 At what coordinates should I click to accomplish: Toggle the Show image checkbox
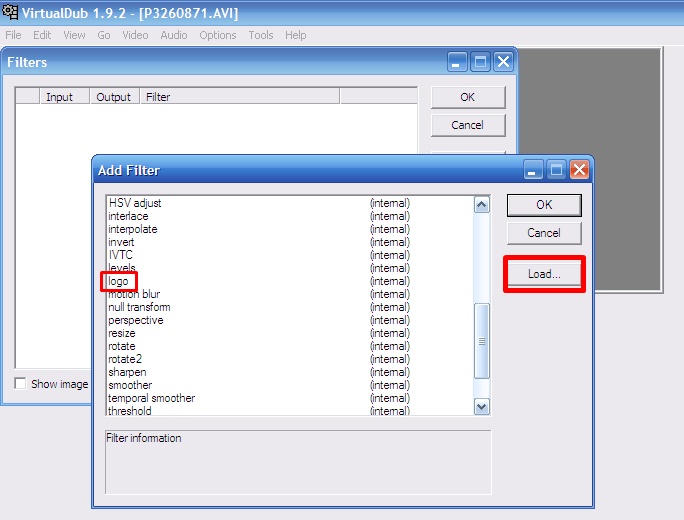20,383
